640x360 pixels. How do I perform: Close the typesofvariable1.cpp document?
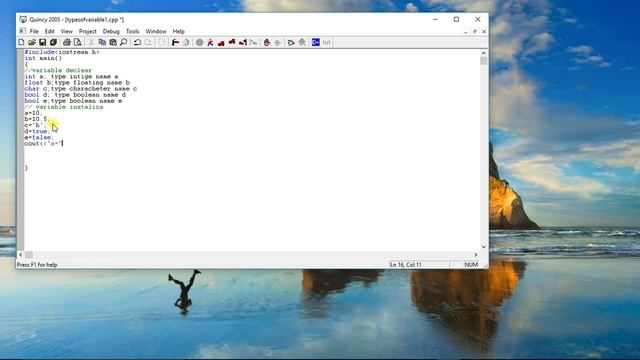pos(484,32)
